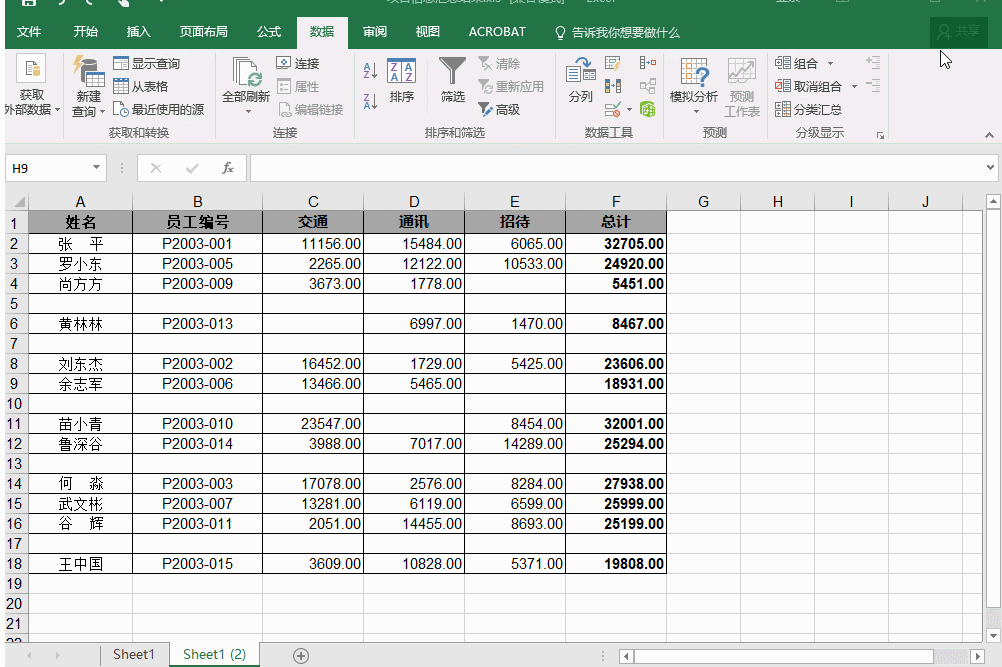Click Ungroup (取消组合) button

pyautogui.click(x=808, y=86)
